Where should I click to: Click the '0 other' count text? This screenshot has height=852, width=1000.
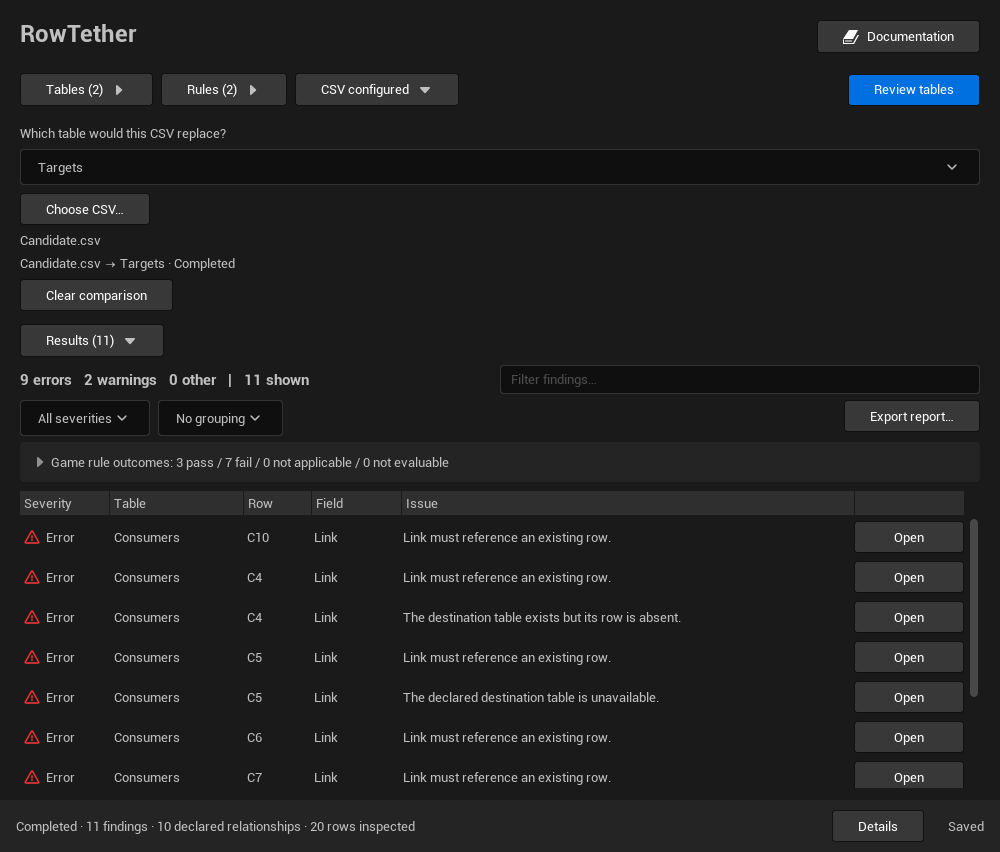(193, 380)
